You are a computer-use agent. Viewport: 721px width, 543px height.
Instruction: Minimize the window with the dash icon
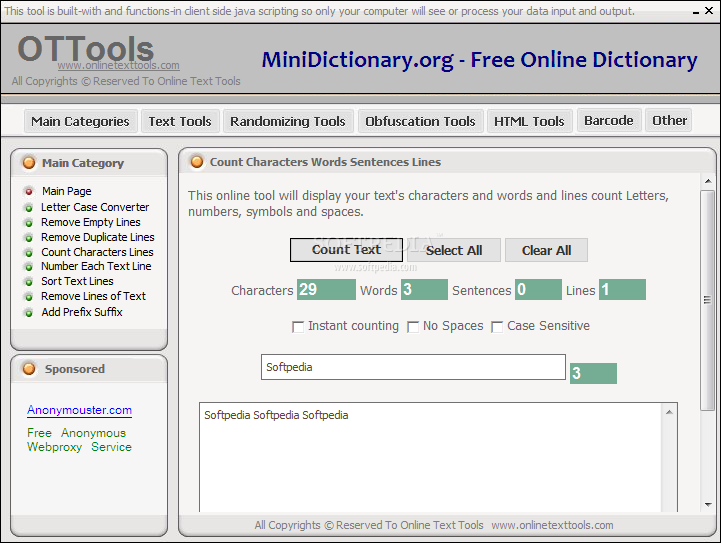[696, 12]
